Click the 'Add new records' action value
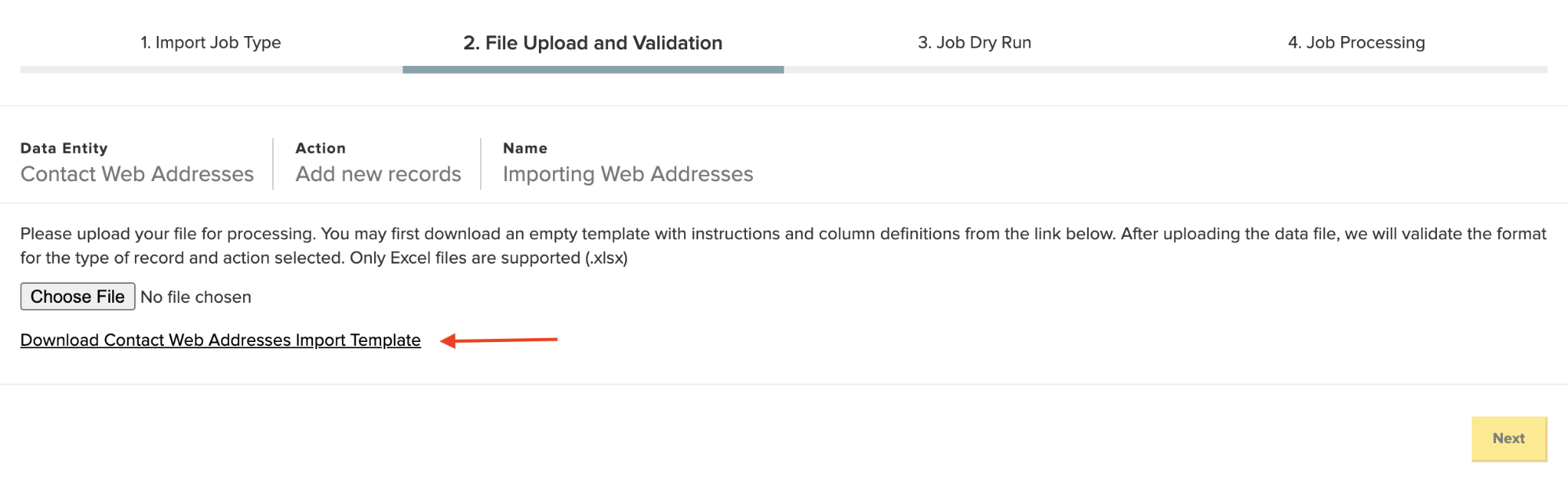 tap(378, 174)
